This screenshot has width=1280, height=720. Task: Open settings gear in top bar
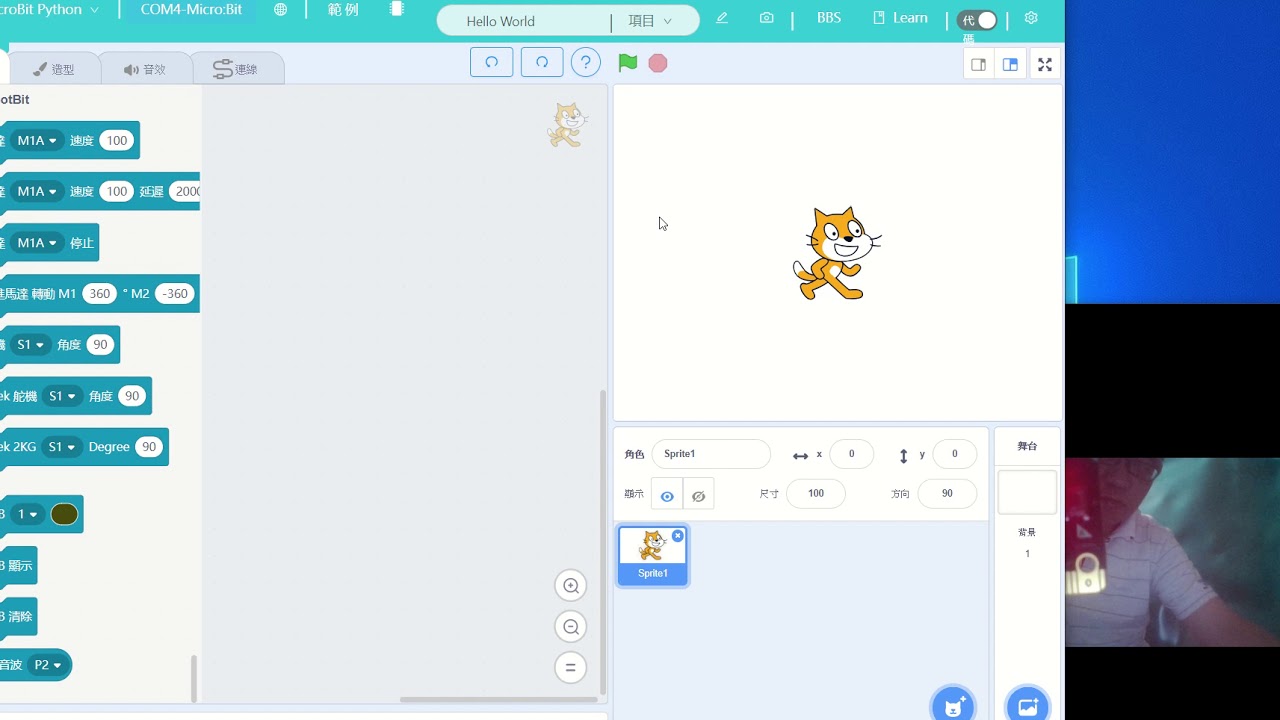tap(1031, 18)
